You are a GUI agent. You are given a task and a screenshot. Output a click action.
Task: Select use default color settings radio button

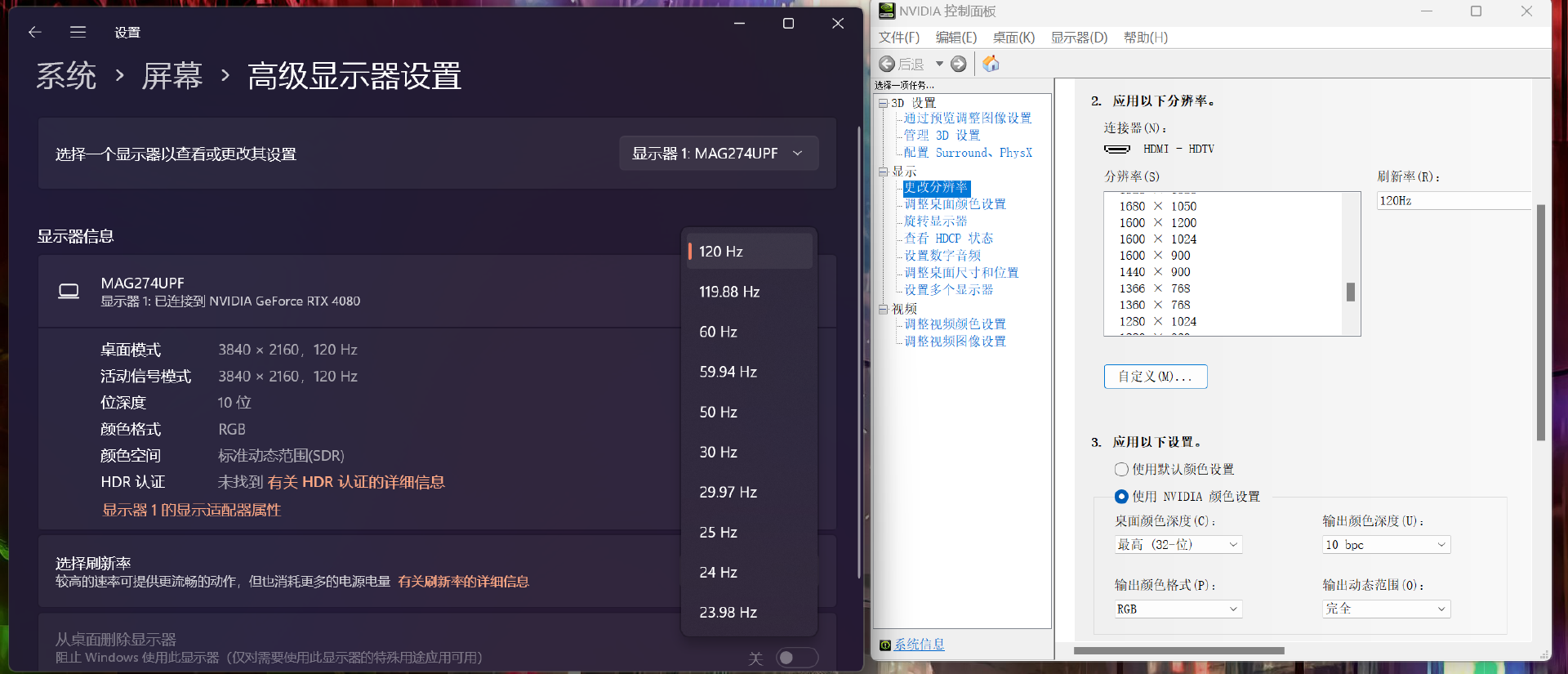tap(1122, 469)
